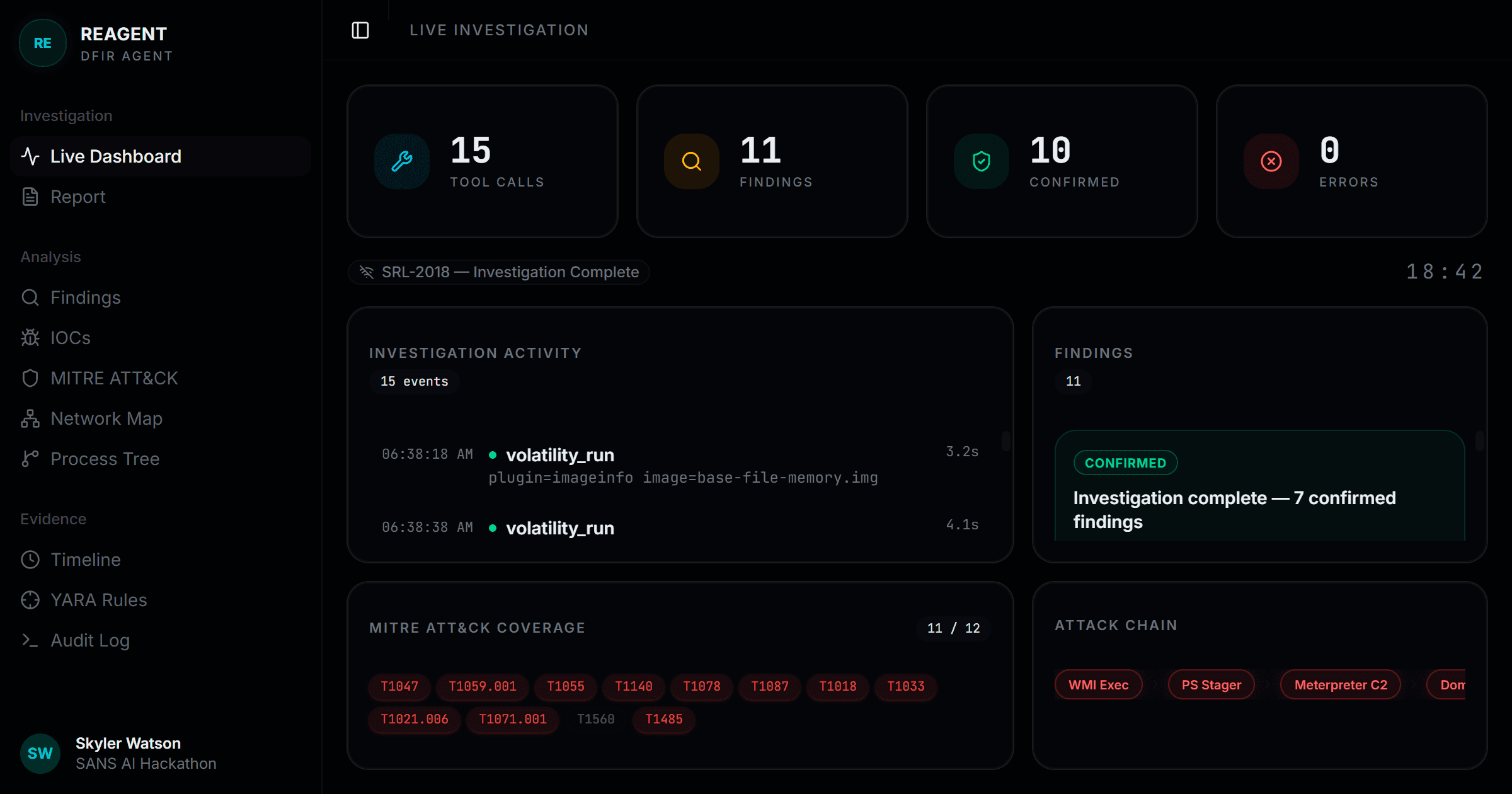Click the red error icon on the Errors card
This screenshot has height=794, width=1512.
(x=1271, y=161)
